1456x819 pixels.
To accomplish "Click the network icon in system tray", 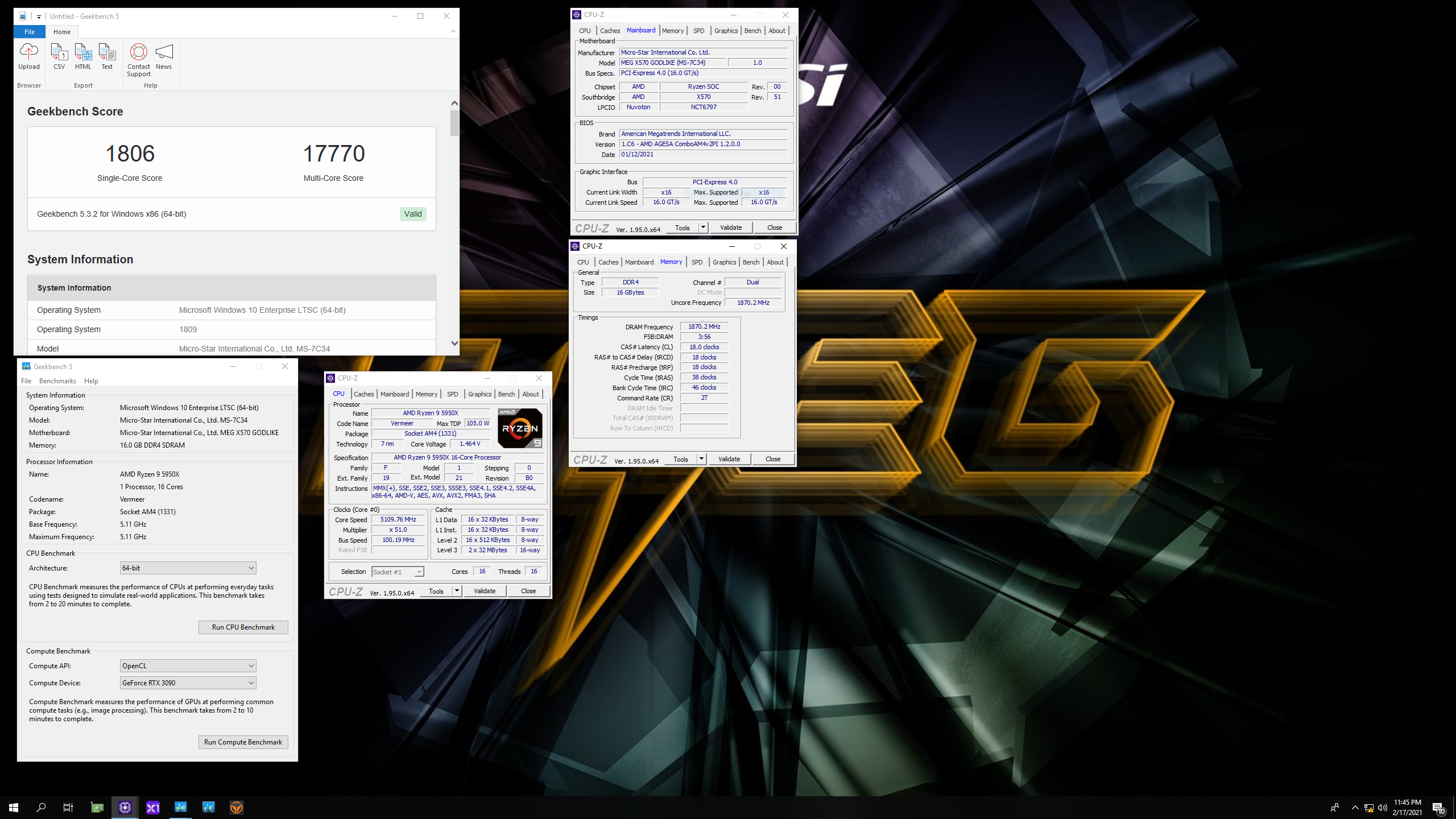I will (x=1369, y=808).
